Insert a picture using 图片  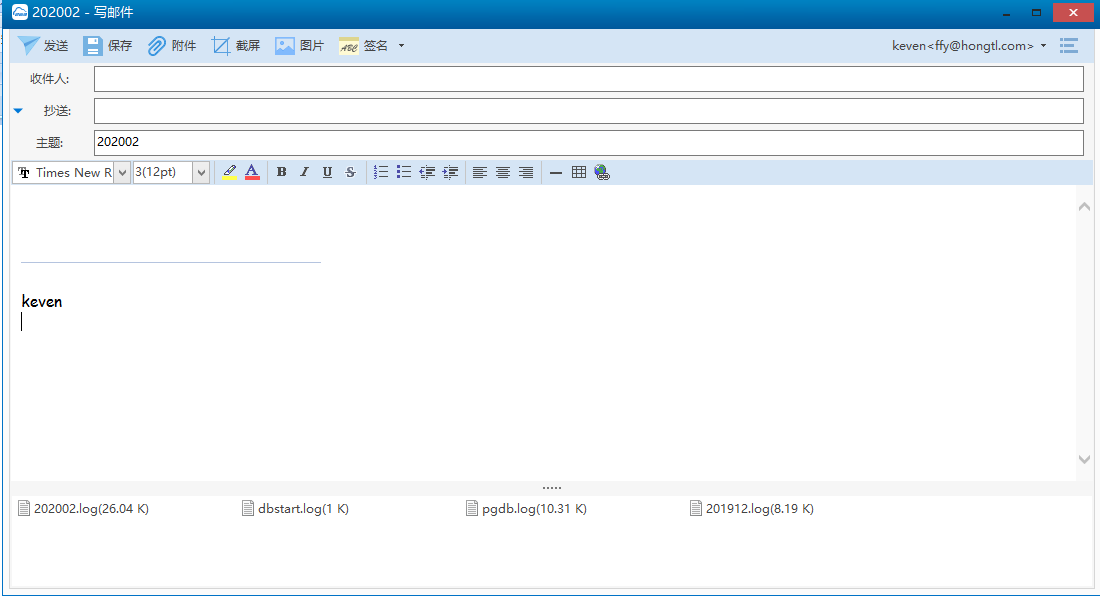(x=300, y=46)
